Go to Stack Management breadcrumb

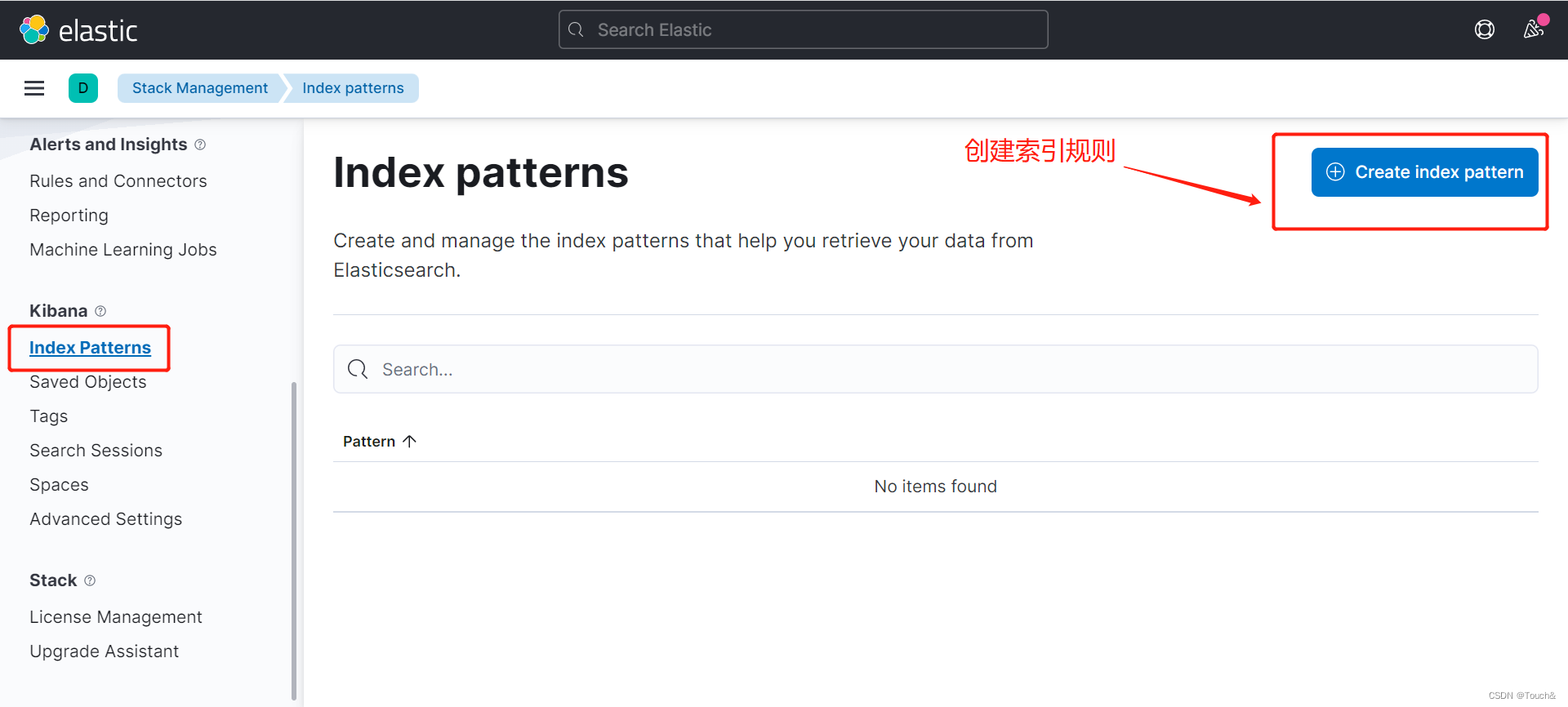coord(200,88)
